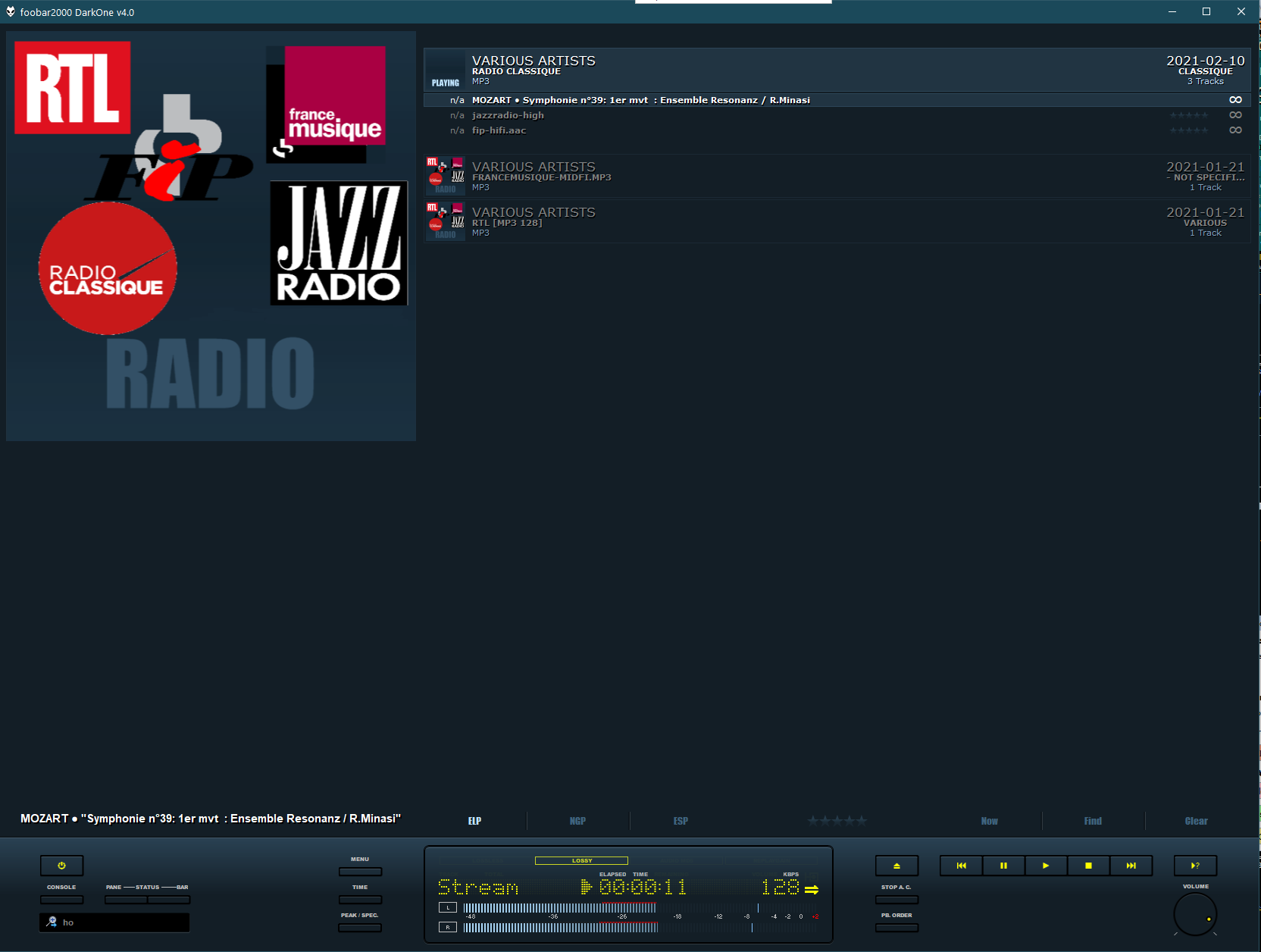Click the 128 kbps bitrate readout
Image resolution: width=1261 pixels, height=952 pixels.
point(781,887)
